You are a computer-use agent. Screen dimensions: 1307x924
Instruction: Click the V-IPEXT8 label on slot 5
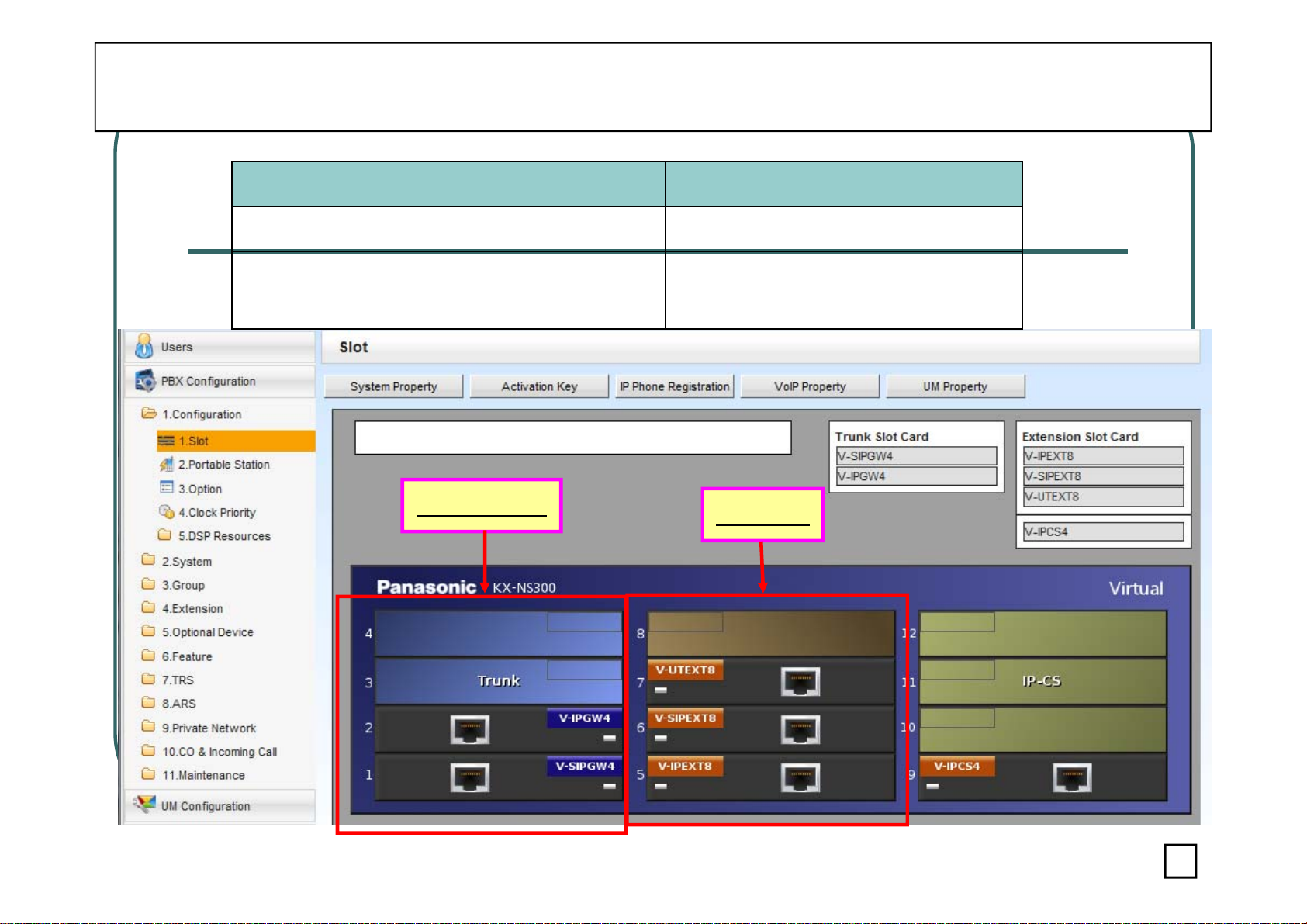[x=685, y=766]
